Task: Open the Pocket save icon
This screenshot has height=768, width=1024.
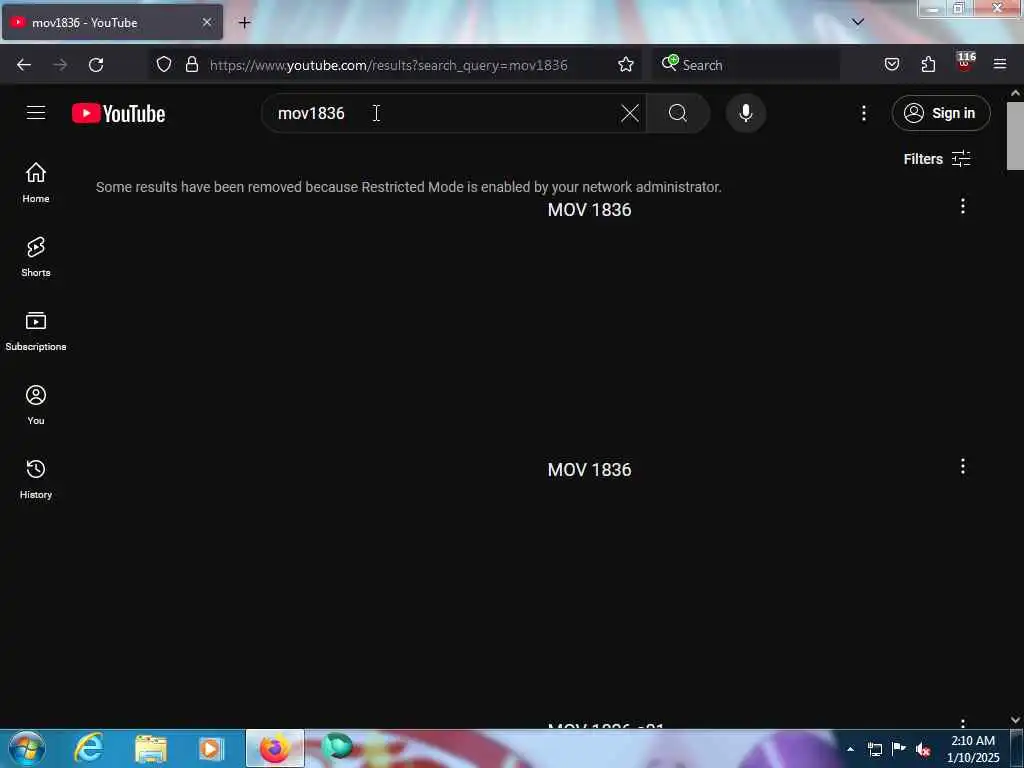Action: 891,65
